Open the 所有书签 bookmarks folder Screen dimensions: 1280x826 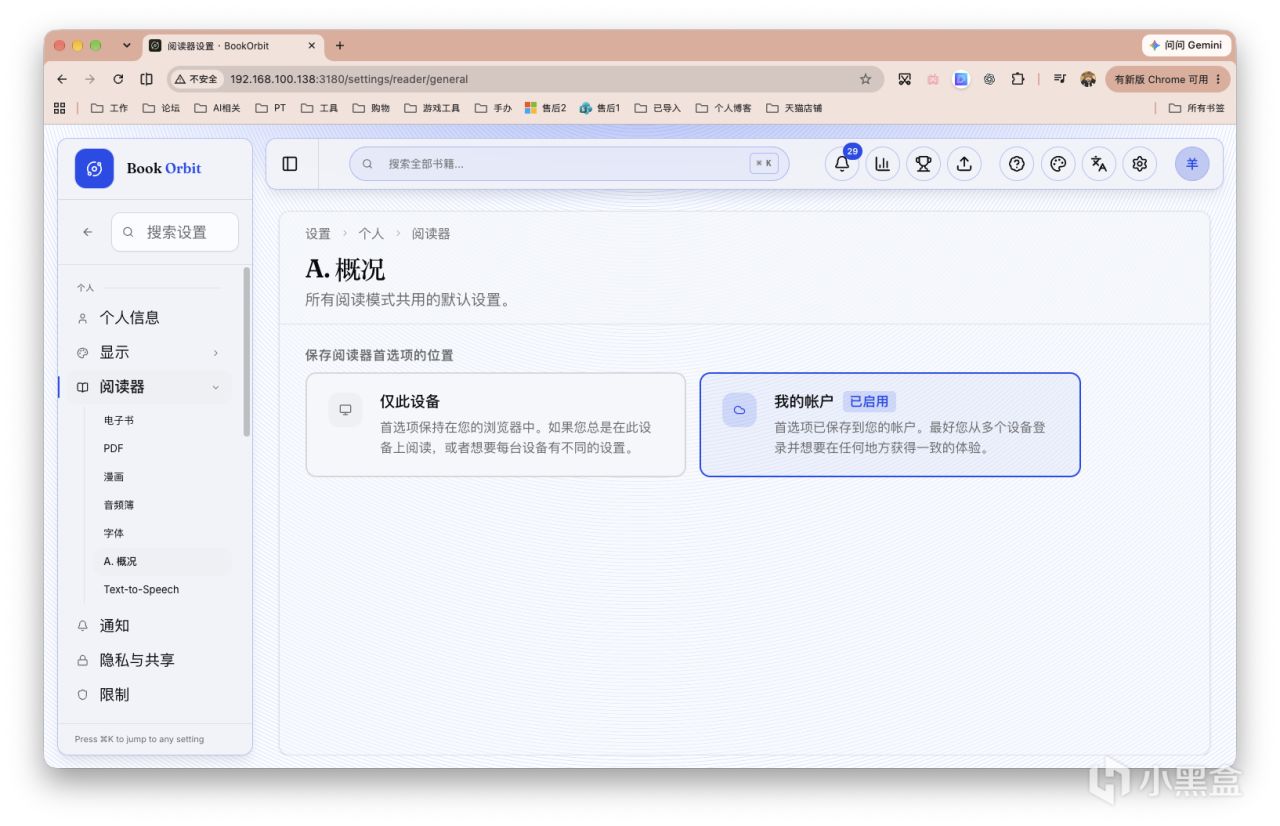(x=1196, y=108)
